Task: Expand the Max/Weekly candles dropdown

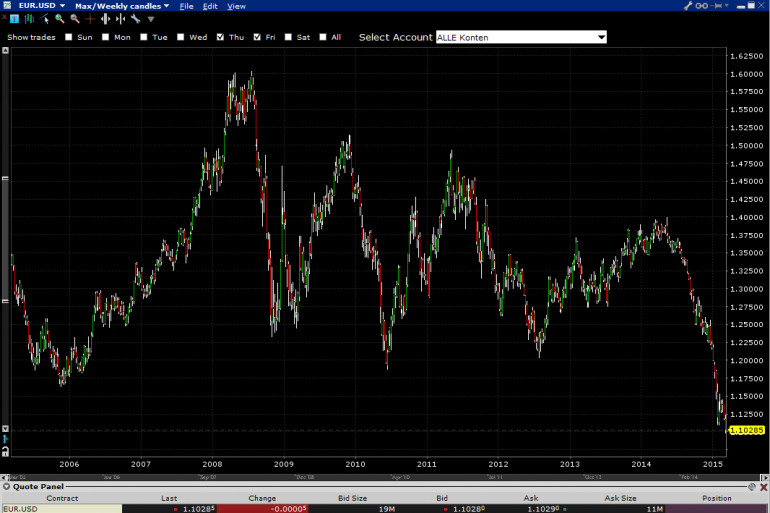Action: pos(122,6)
